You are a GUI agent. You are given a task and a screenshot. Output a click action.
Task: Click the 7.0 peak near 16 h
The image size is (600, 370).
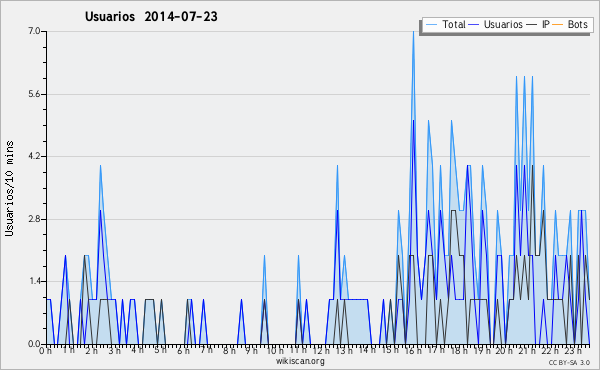[x=413, y=32]
